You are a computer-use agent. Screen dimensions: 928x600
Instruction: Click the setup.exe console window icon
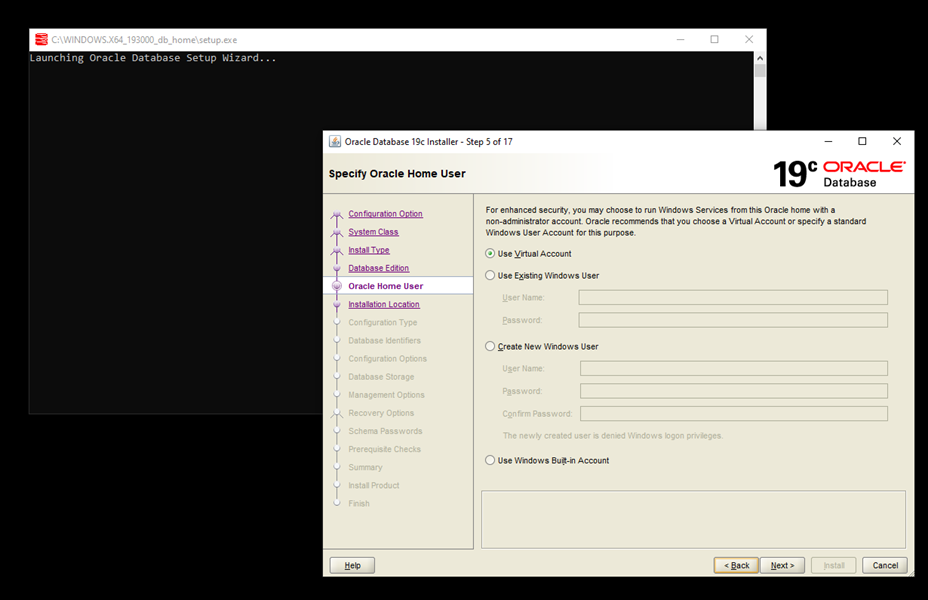pyautogui.click(x=41, y=40)
